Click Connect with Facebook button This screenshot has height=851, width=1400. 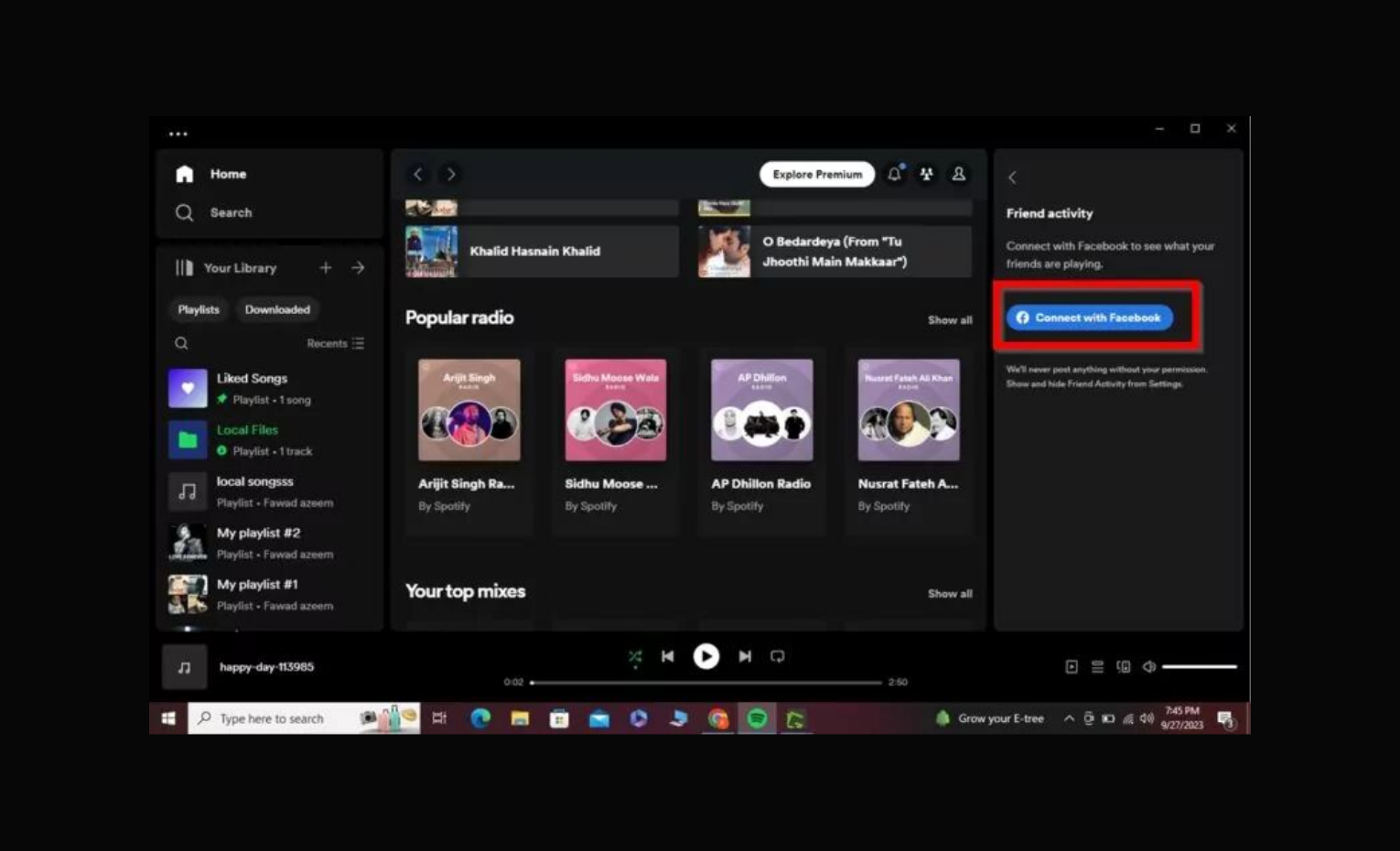click(1089, 318)
